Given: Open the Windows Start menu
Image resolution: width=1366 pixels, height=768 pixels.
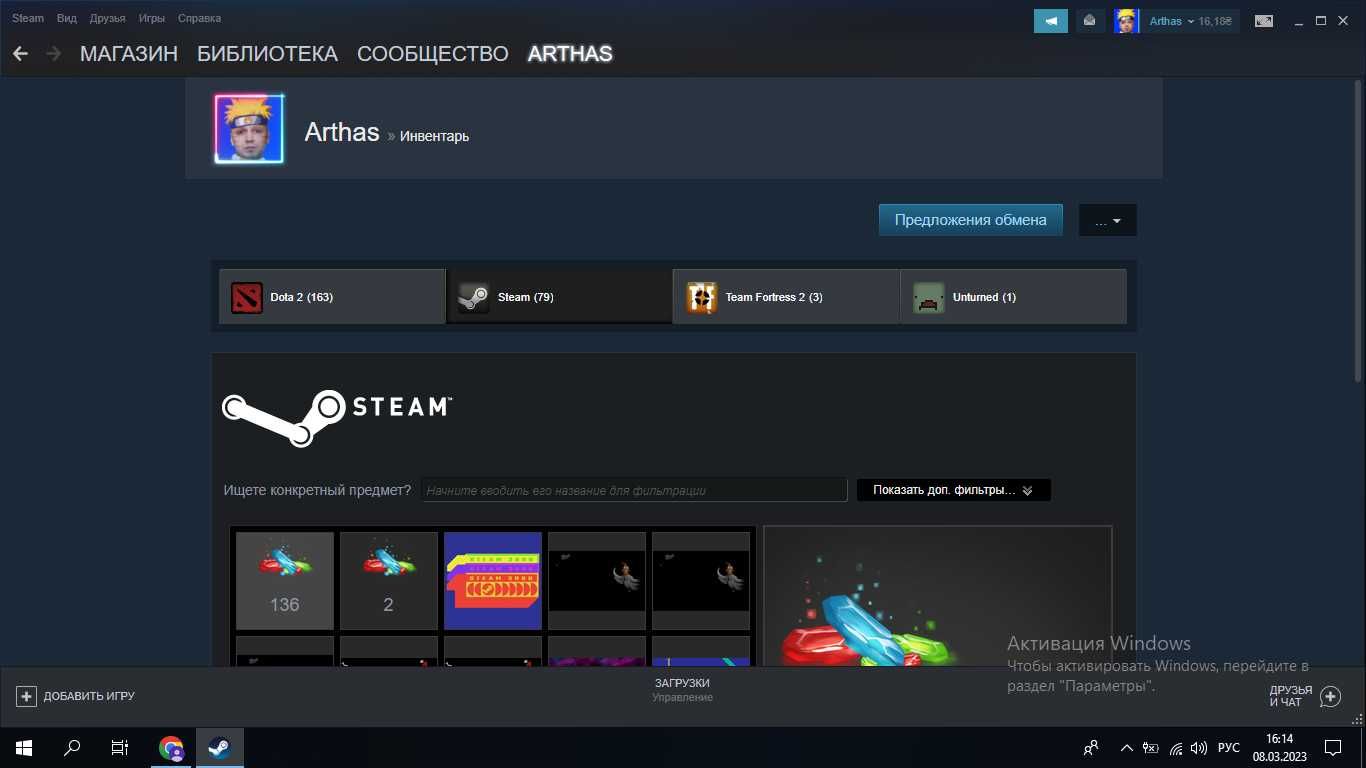Looking at the screenshot, I should pos(24,748).
